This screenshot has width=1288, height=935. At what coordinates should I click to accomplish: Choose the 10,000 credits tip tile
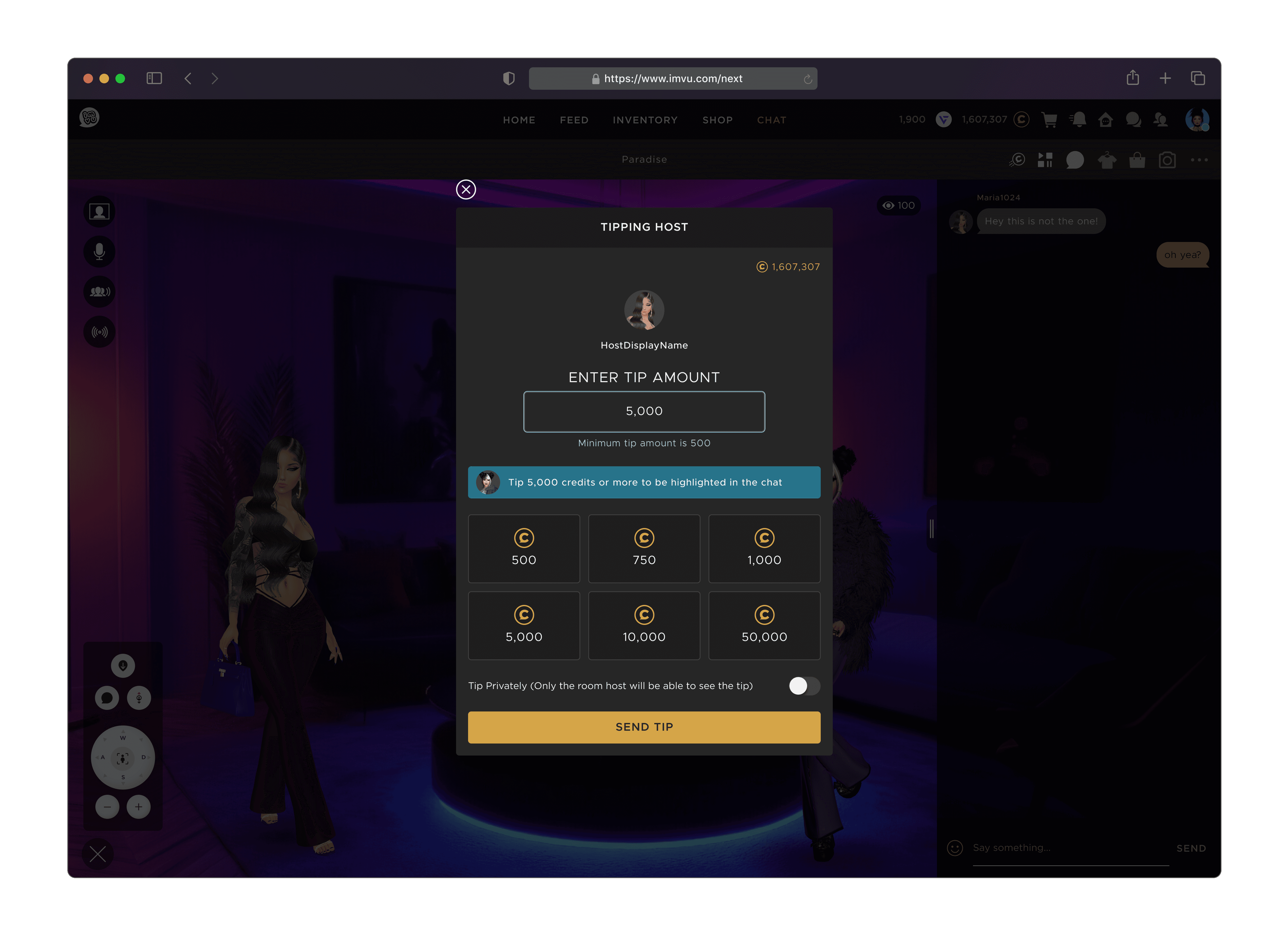click(644, 626)
